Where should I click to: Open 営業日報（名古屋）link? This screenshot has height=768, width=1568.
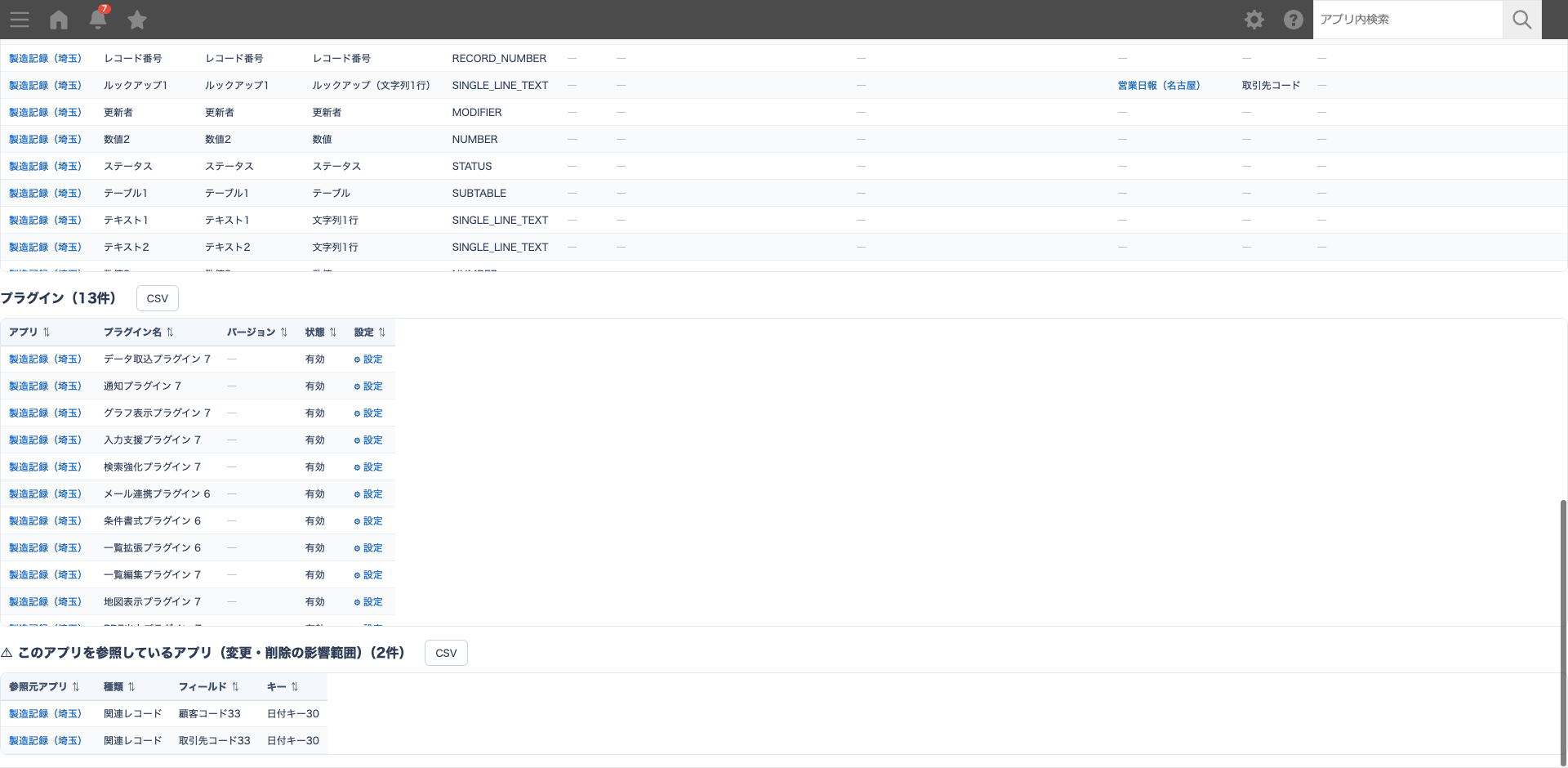click(1159, 85)
